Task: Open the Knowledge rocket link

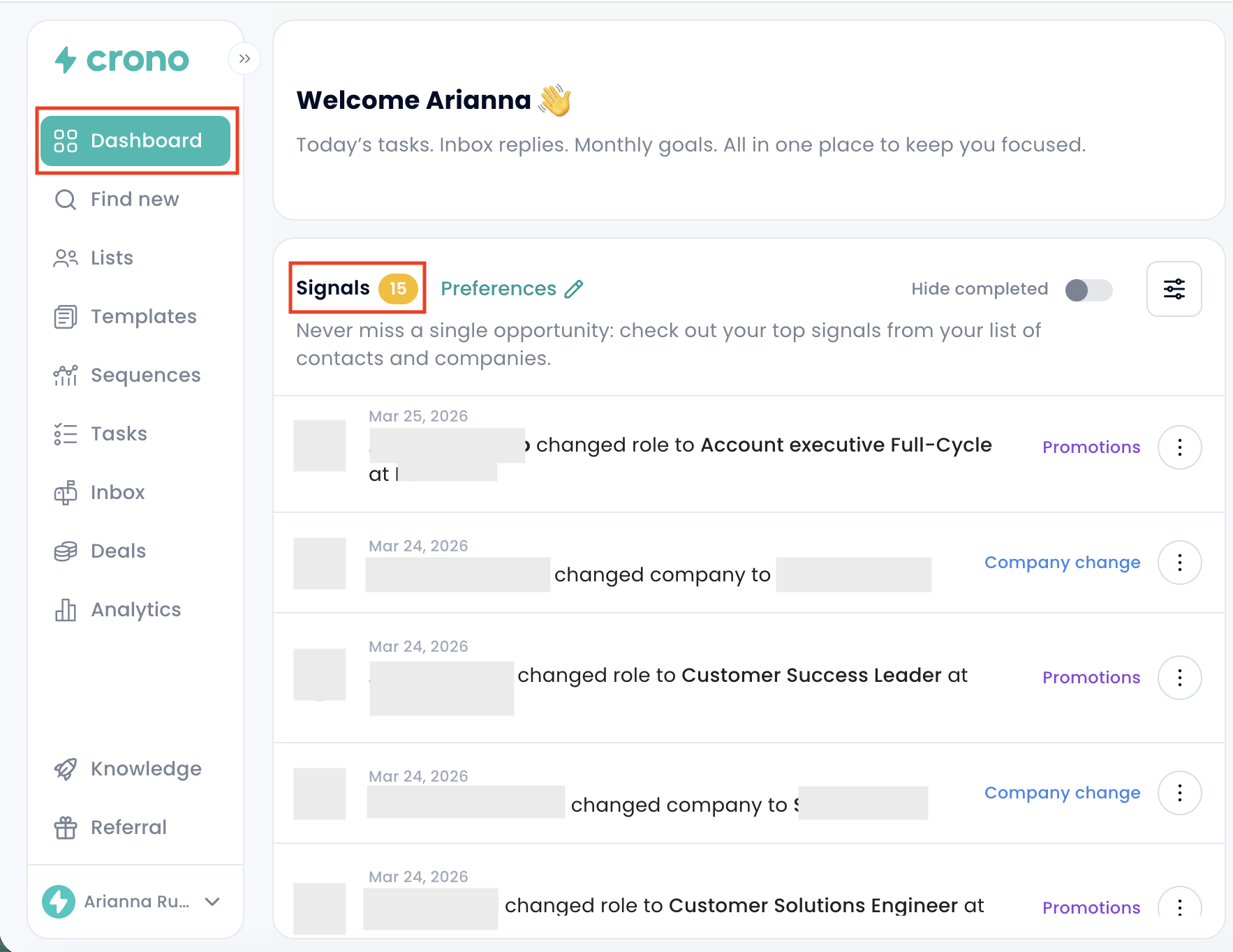Action: (x=66, y=769)
